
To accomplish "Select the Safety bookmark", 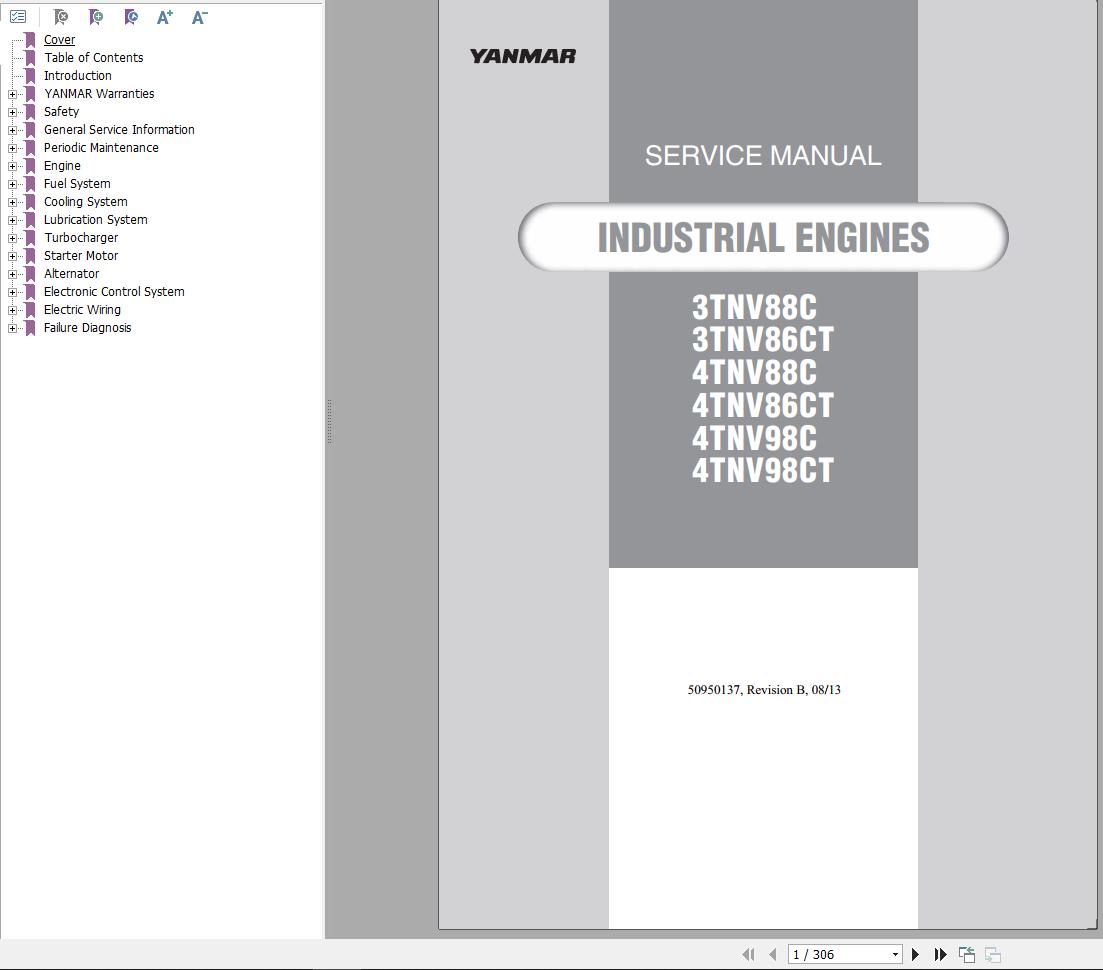I will point(61,112).
